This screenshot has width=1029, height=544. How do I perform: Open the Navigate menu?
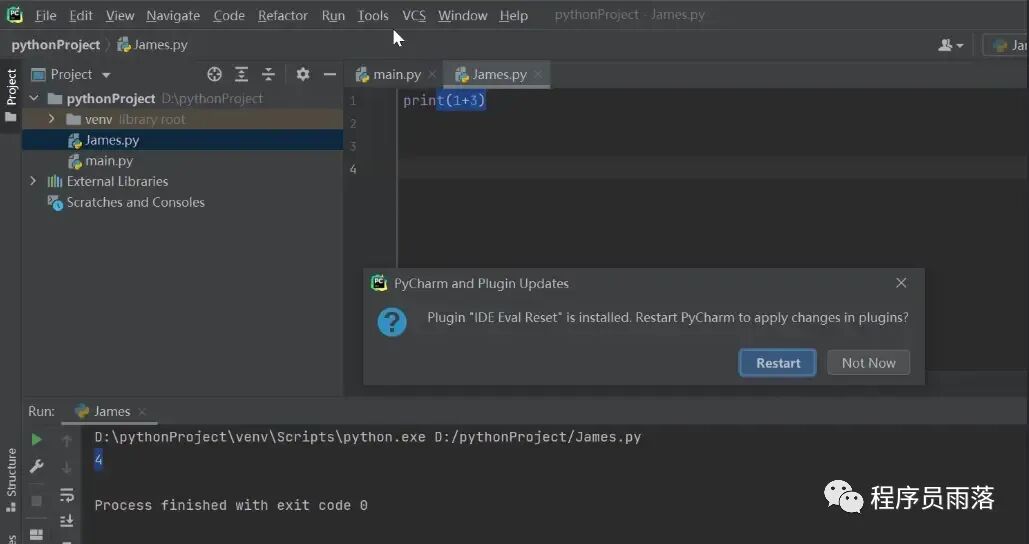click(x=173, y=15)
